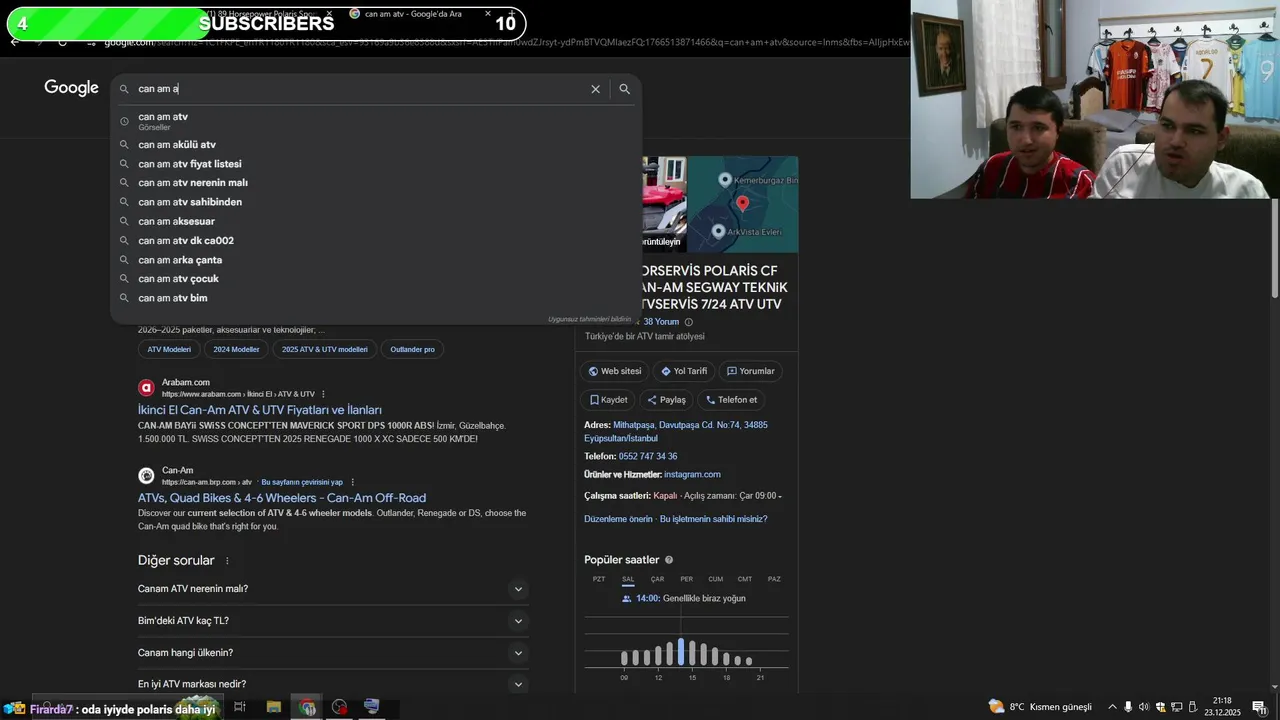
Task: Open File Explorer from the taskbar
Action: click(x=274, y=707)
